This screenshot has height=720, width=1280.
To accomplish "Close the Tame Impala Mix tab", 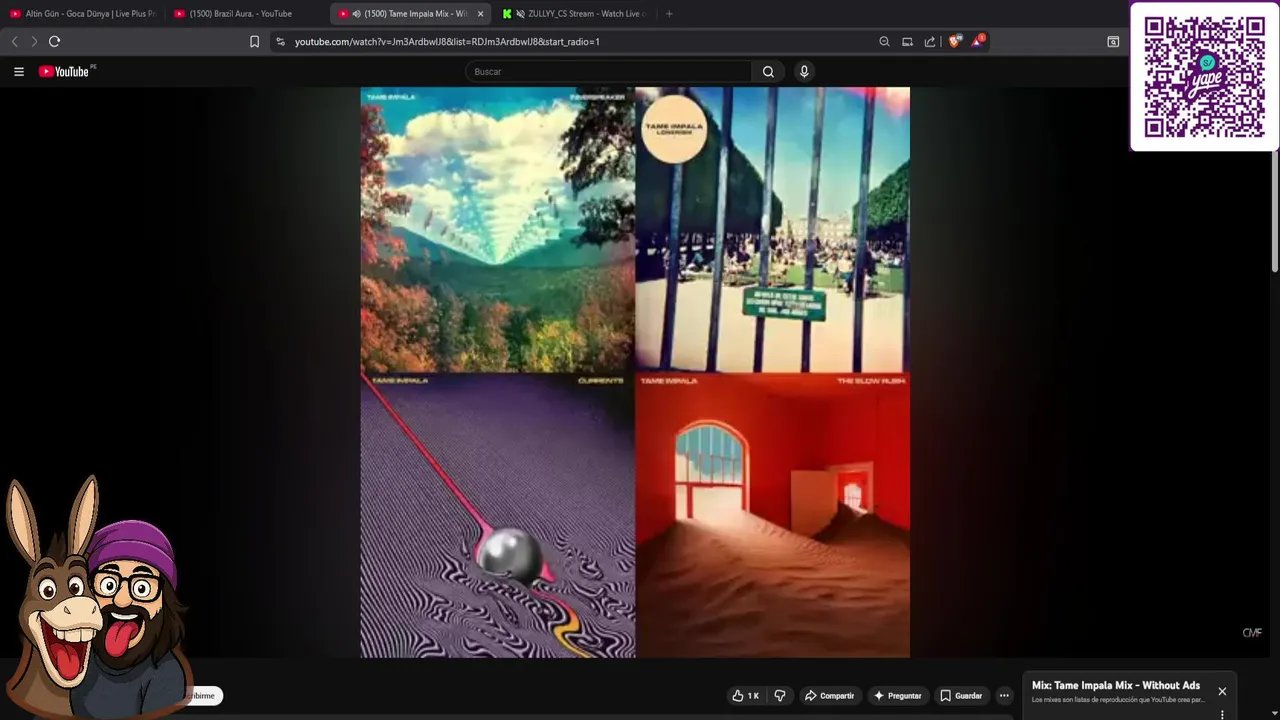I will coord(480,14).
